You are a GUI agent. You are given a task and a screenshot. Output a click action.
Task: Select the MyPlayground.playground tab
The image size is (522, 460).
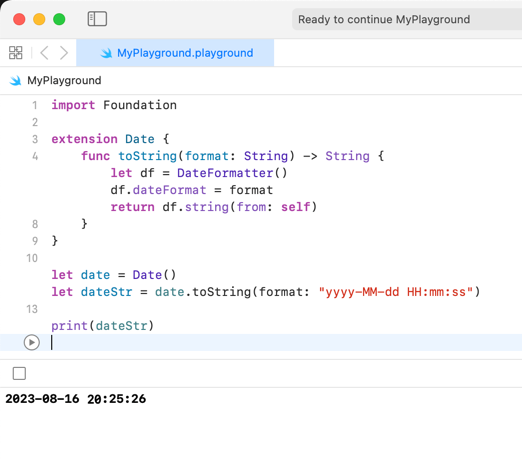point(175,53)
